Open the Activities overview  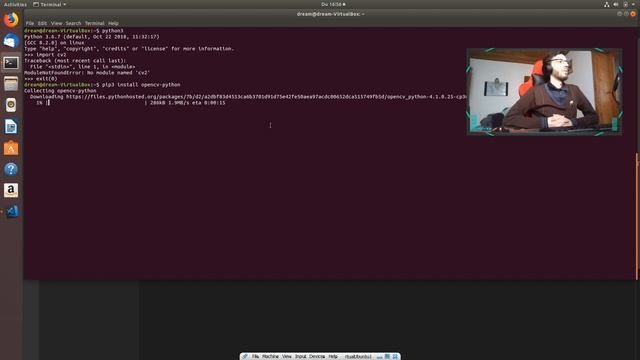[15, 4]
